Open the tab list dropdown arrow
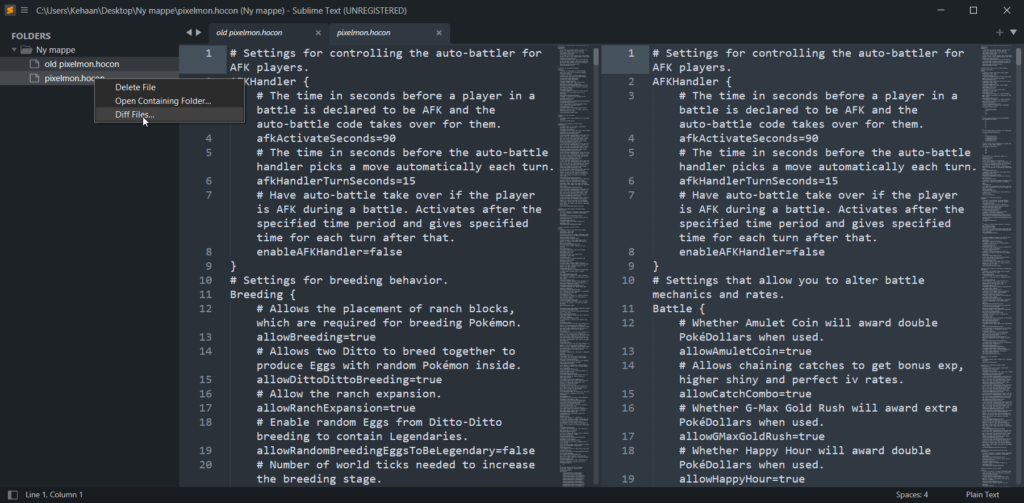Screen dimensions: 1024x503 tap(1014, 33)
